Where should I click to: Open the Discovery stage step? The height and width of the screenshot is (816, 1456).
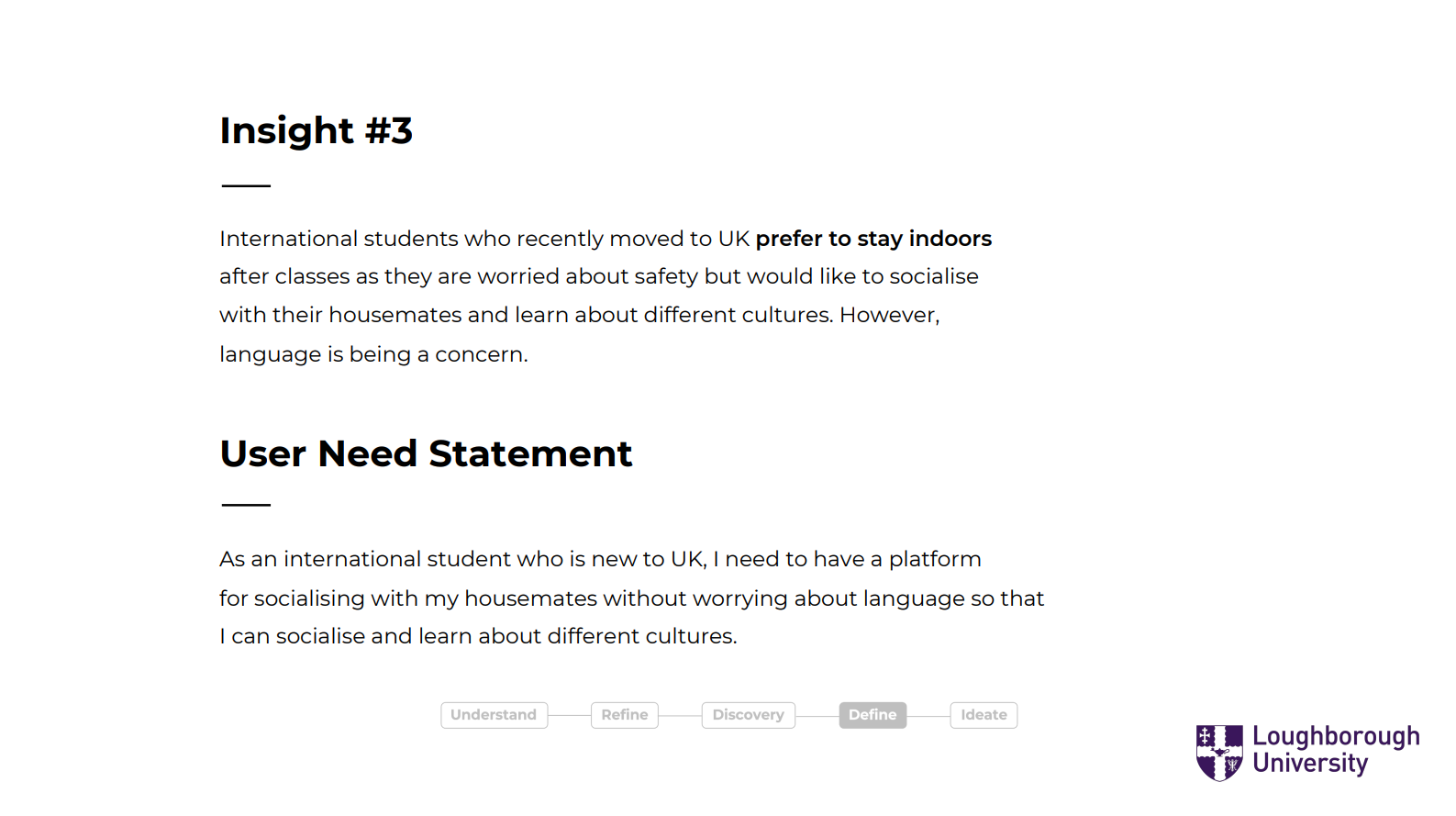point(748,715)
